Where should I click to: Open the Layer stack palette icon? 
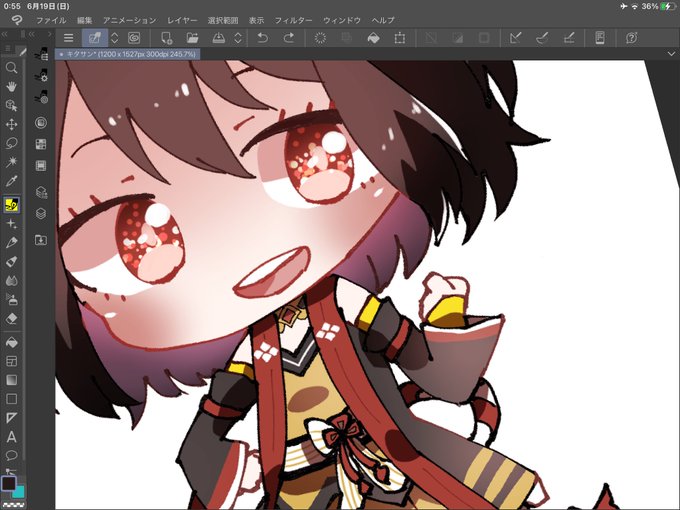[x=41, y=213]
